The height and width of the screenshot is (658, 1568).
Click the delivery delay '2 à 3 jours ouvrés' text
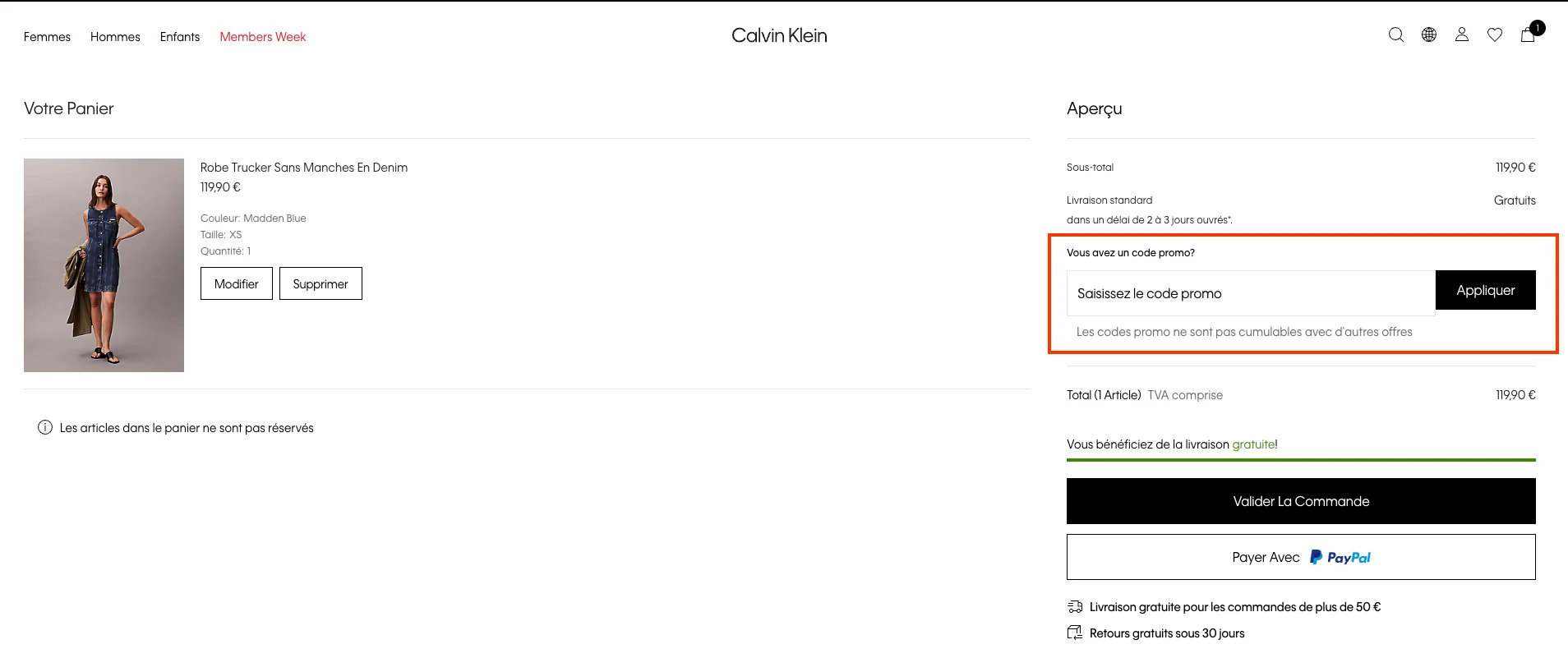tap(1150, 220)
